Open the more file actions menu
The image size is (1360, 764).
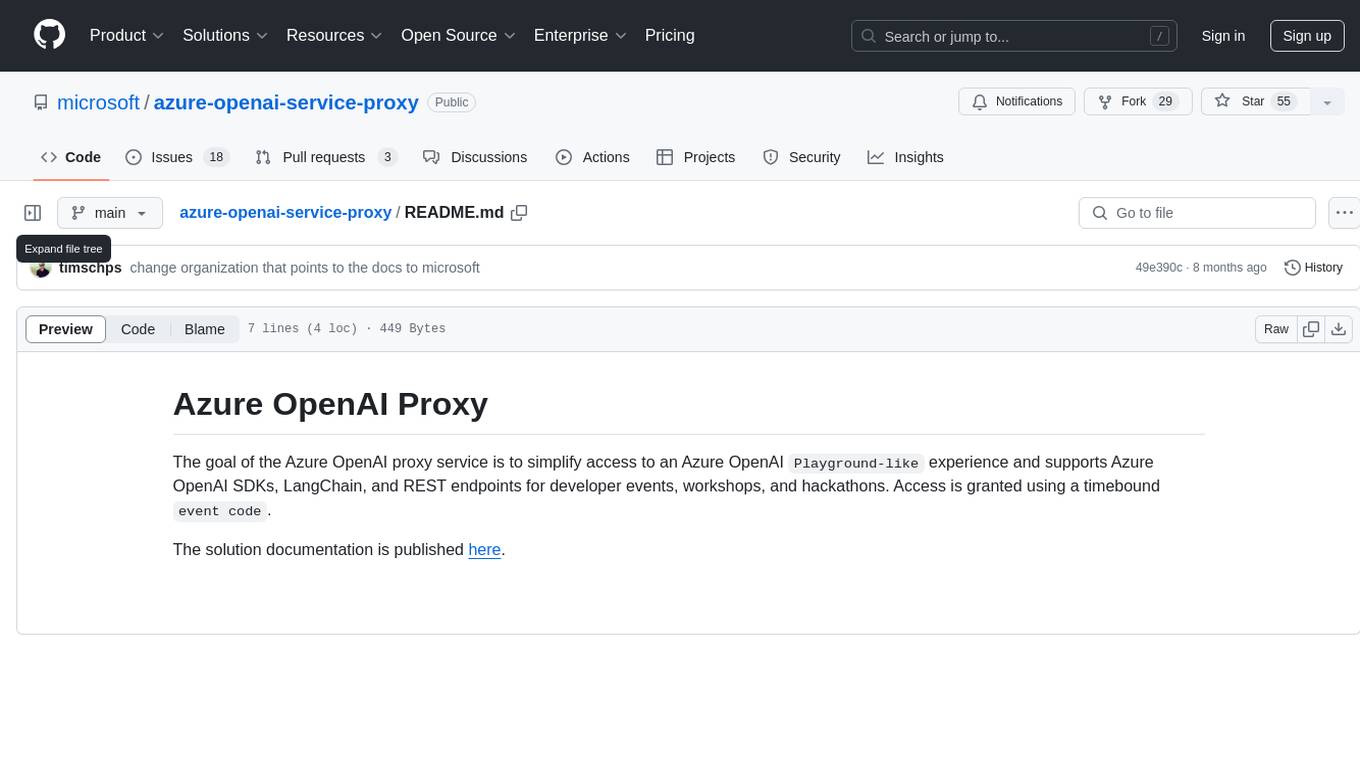point(1344,213)
